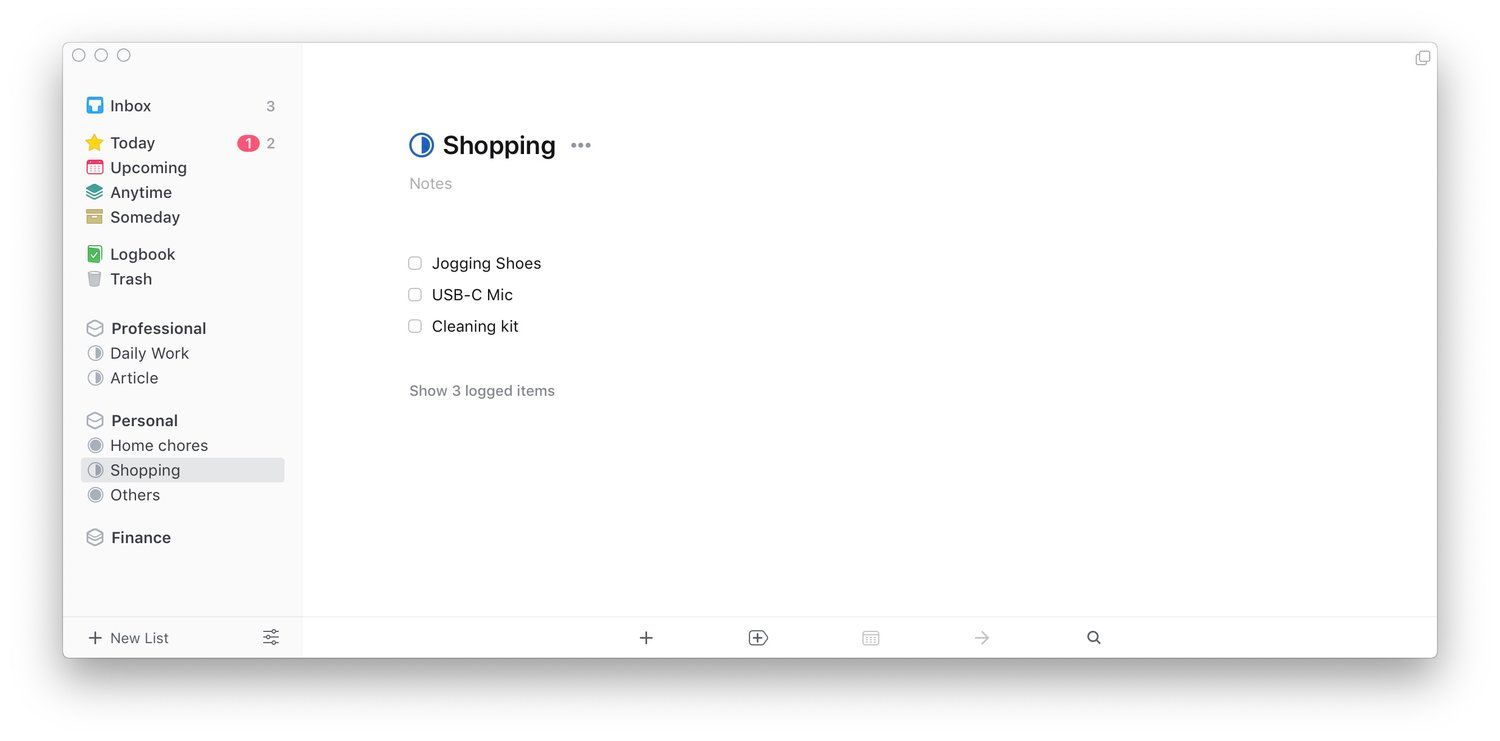The height and width of the screenshot is (741, 1500).
Task: Open the calendar 'When' icon in bottom toolbar
Action: (x=871, y=638)
